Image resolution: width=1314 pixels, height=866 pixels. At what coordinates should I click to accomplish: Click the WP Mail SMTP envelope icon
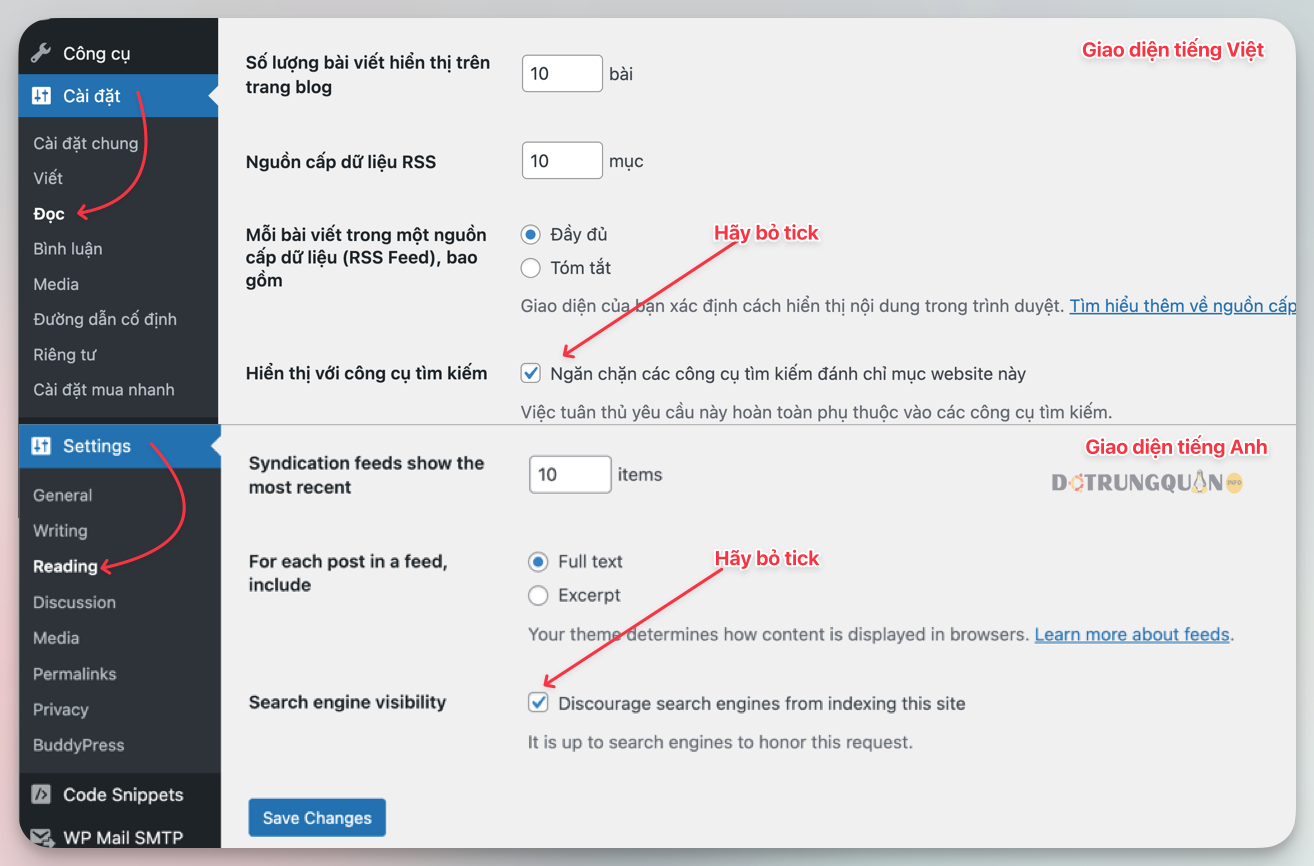41,837
